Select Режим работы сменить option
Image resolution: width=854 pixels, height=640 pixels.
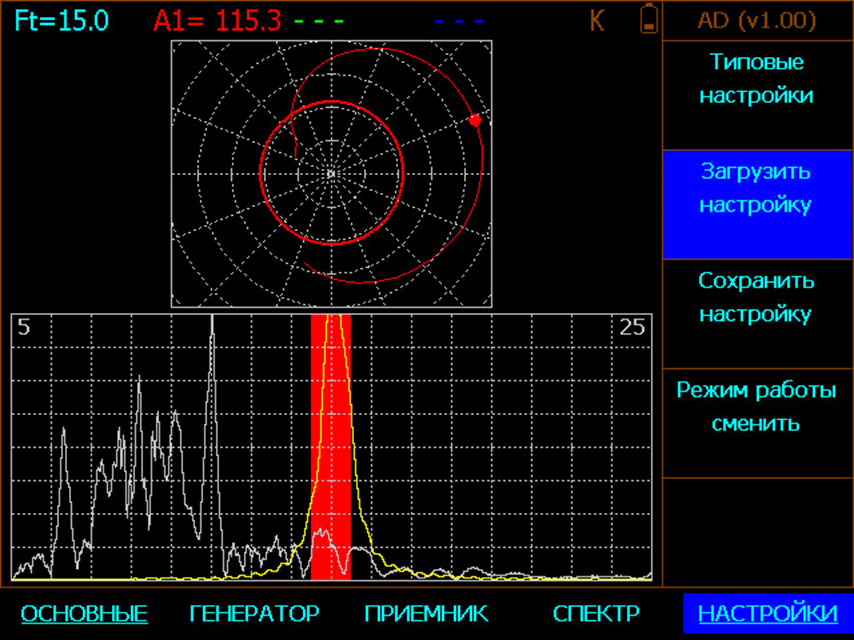pyautogui.click(x=756, y=406)
